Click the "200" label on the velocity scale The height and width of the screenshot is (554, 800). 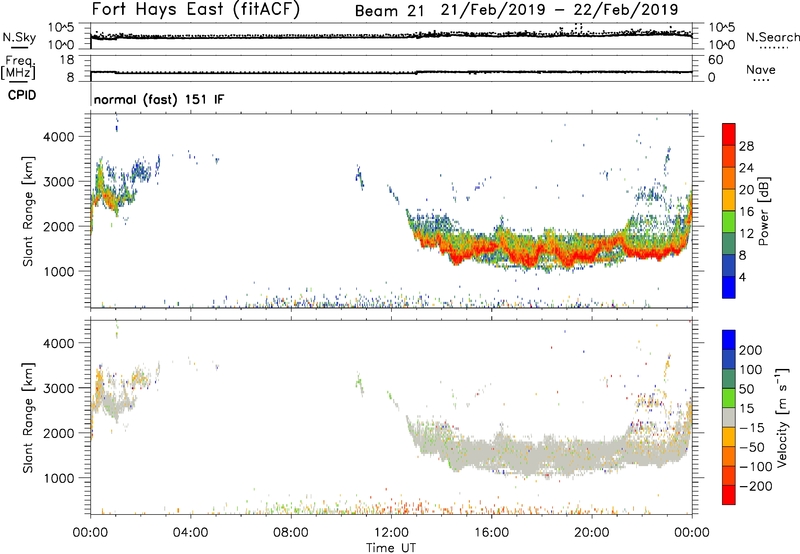point(751,350)
